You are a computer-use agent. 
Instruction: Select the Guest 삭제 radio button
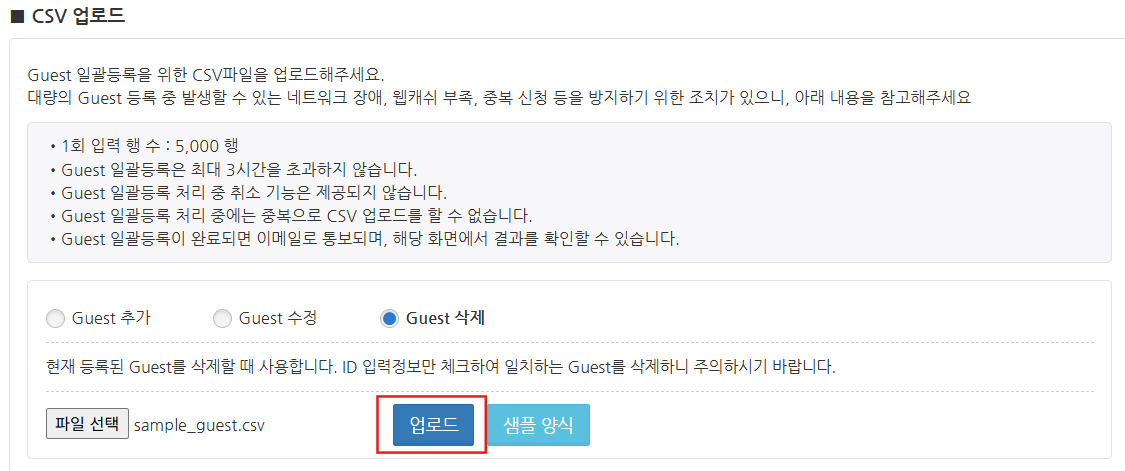(389, 319)
